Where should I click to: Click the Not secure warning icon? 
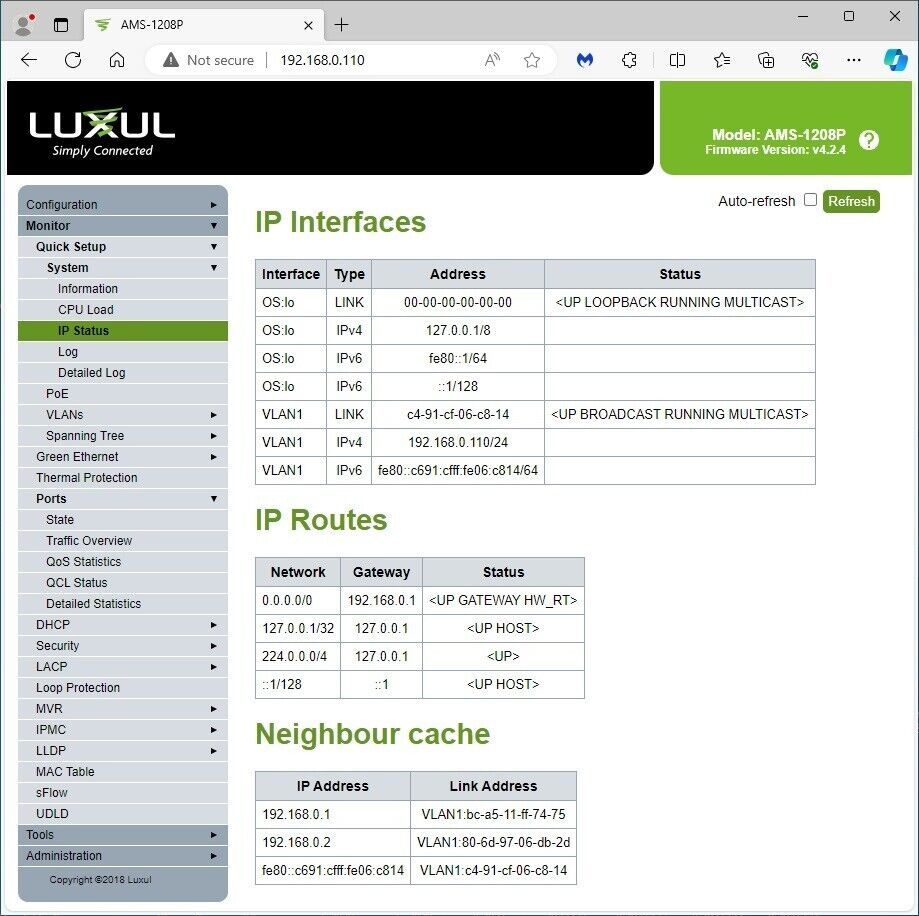[171, 60]
